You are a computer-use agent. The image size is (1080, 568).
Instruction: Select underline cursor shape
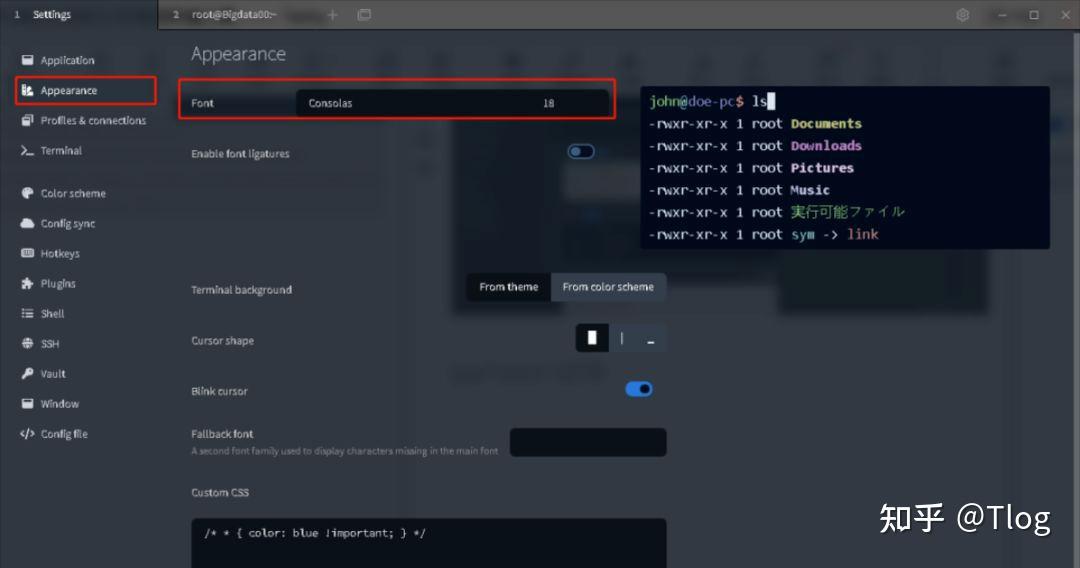point(651,338)
